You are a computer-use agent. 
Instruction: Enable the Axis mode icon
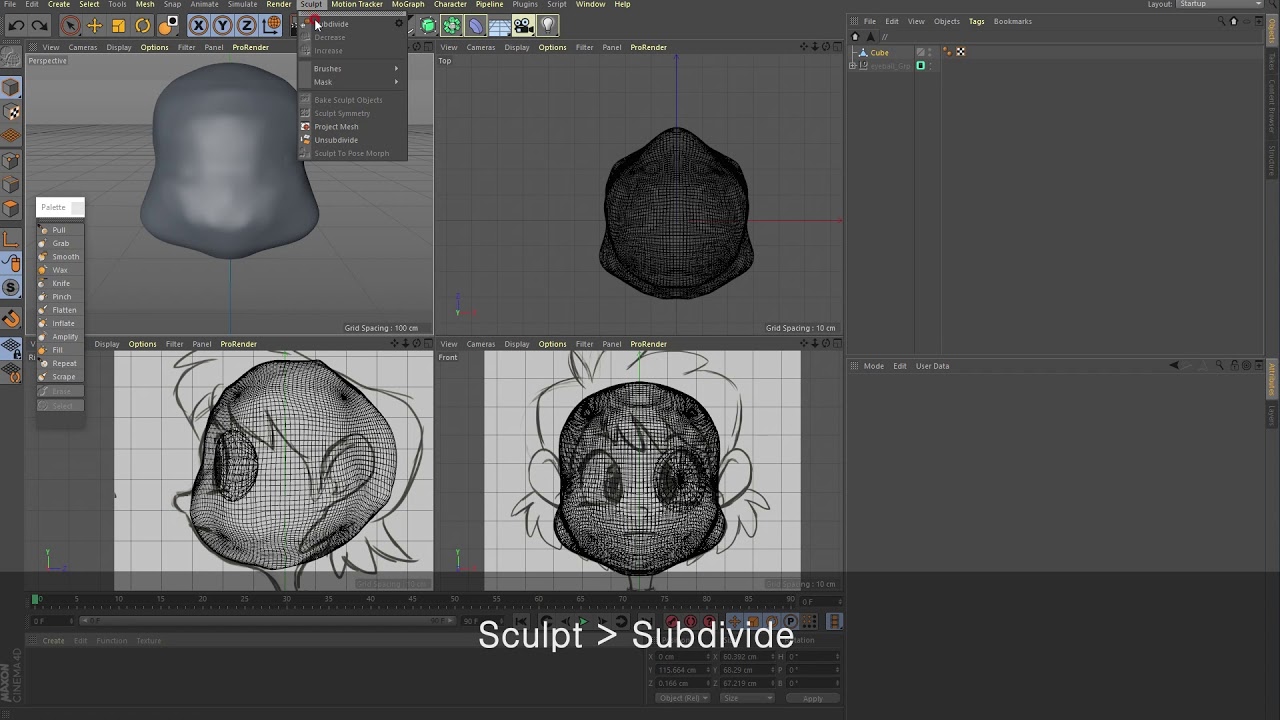coord(11,239)
